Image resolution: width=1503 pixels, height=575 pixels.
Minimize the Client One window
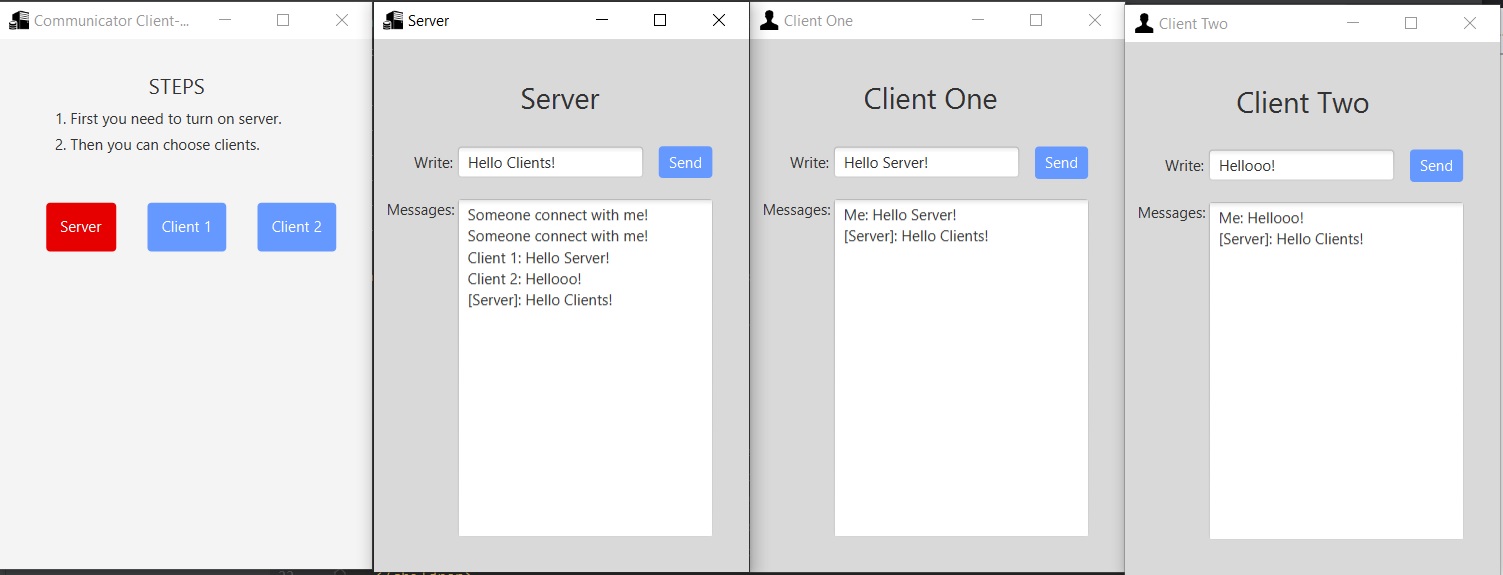[x=977, y=20]
